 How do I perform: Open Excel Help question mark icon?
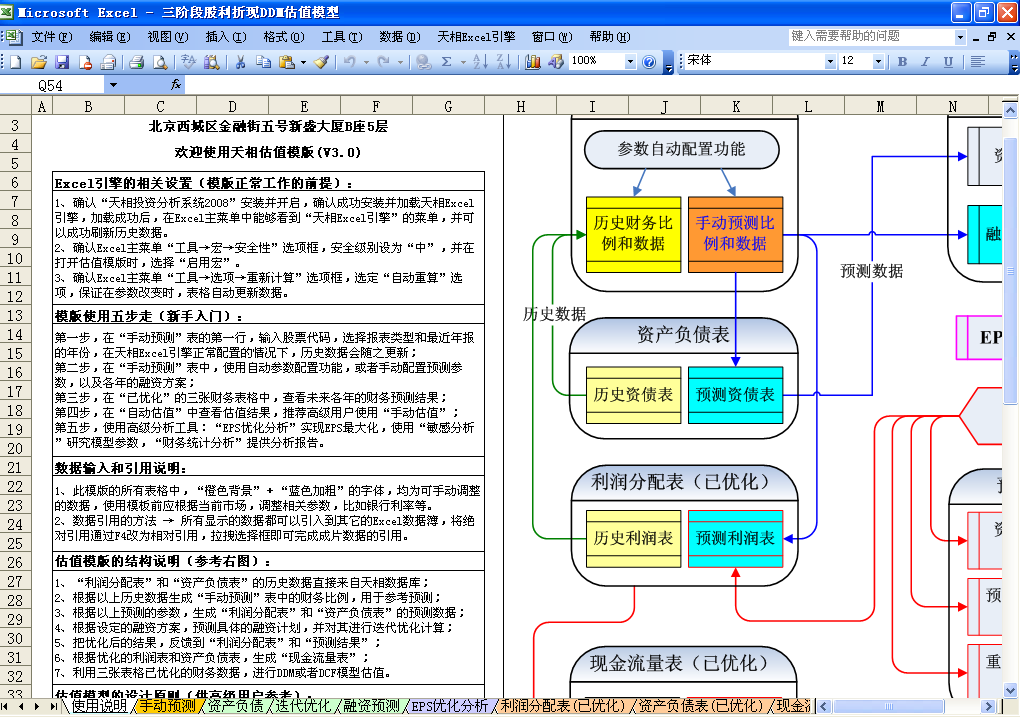tap(649, 62)
